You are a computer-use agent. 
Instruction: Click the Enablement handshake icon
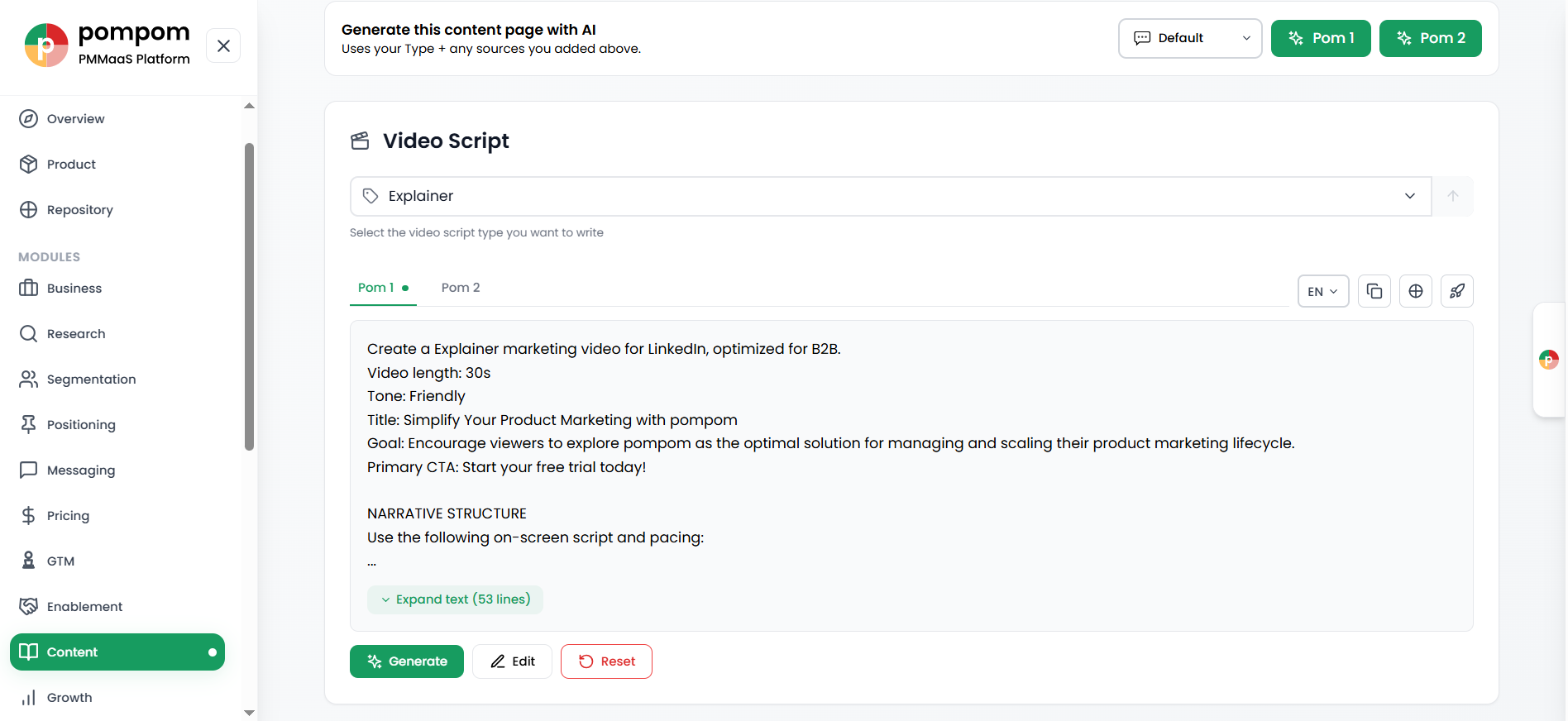pos(28,606)
